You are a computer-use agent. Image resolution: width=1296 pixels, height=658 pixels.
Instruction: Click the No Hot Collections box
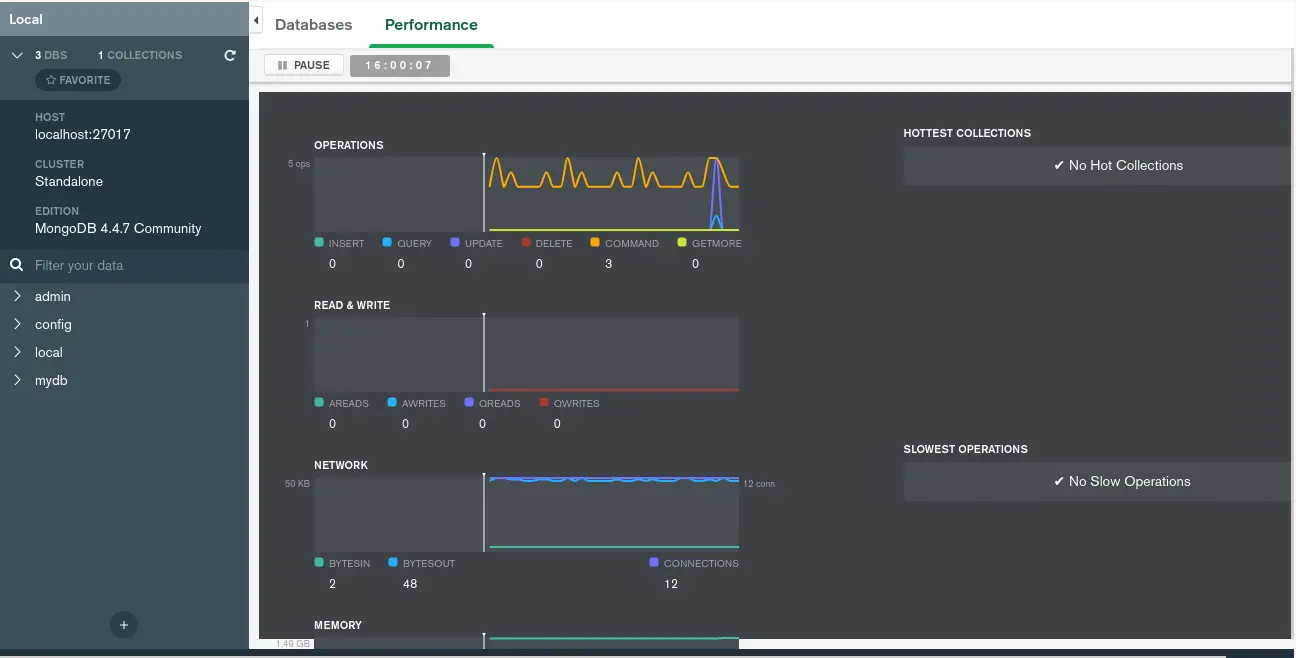click(1099, 166)
